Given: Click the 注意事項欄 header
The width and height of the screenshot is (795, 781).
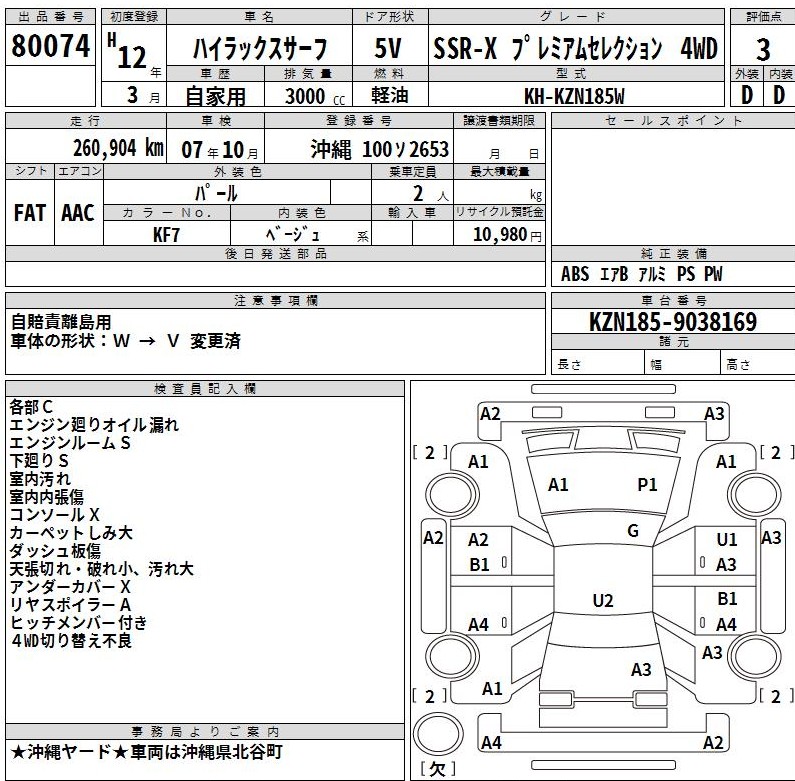Looking at the screenshot, I should [275, 300].
